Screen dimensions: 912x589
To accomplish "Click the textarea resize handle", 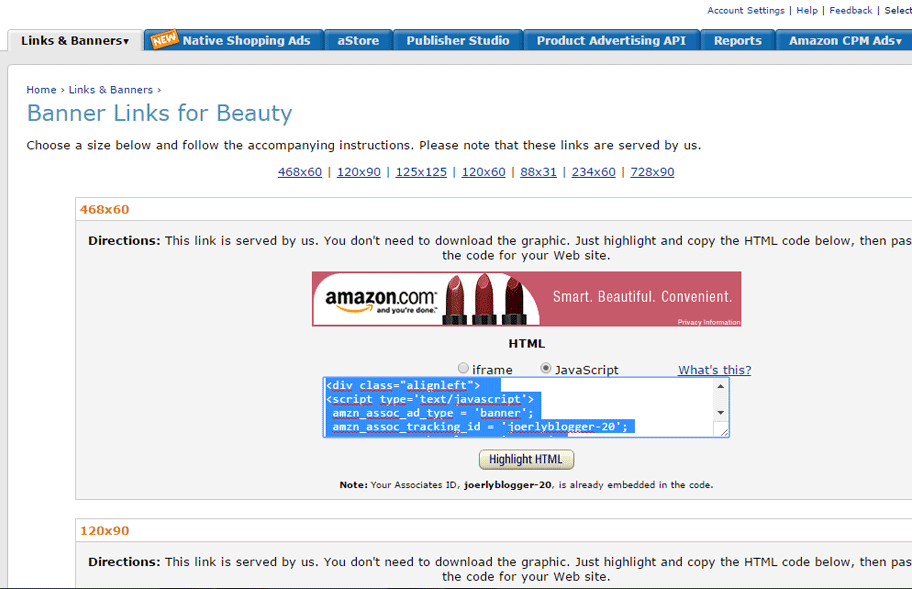I will tap(724, 431).
